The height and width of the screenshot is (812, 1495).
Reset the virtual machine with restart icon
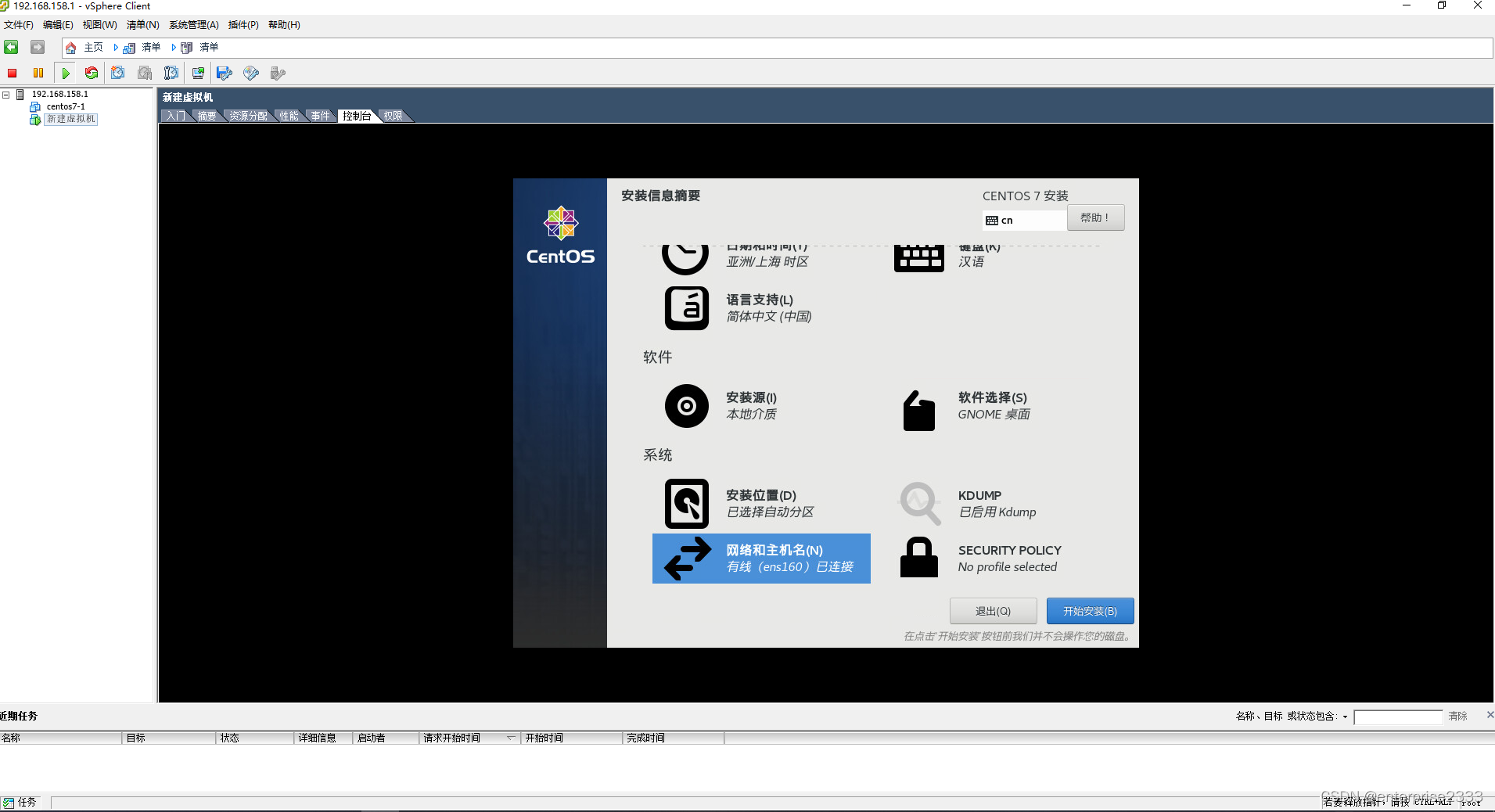(92, 73)
